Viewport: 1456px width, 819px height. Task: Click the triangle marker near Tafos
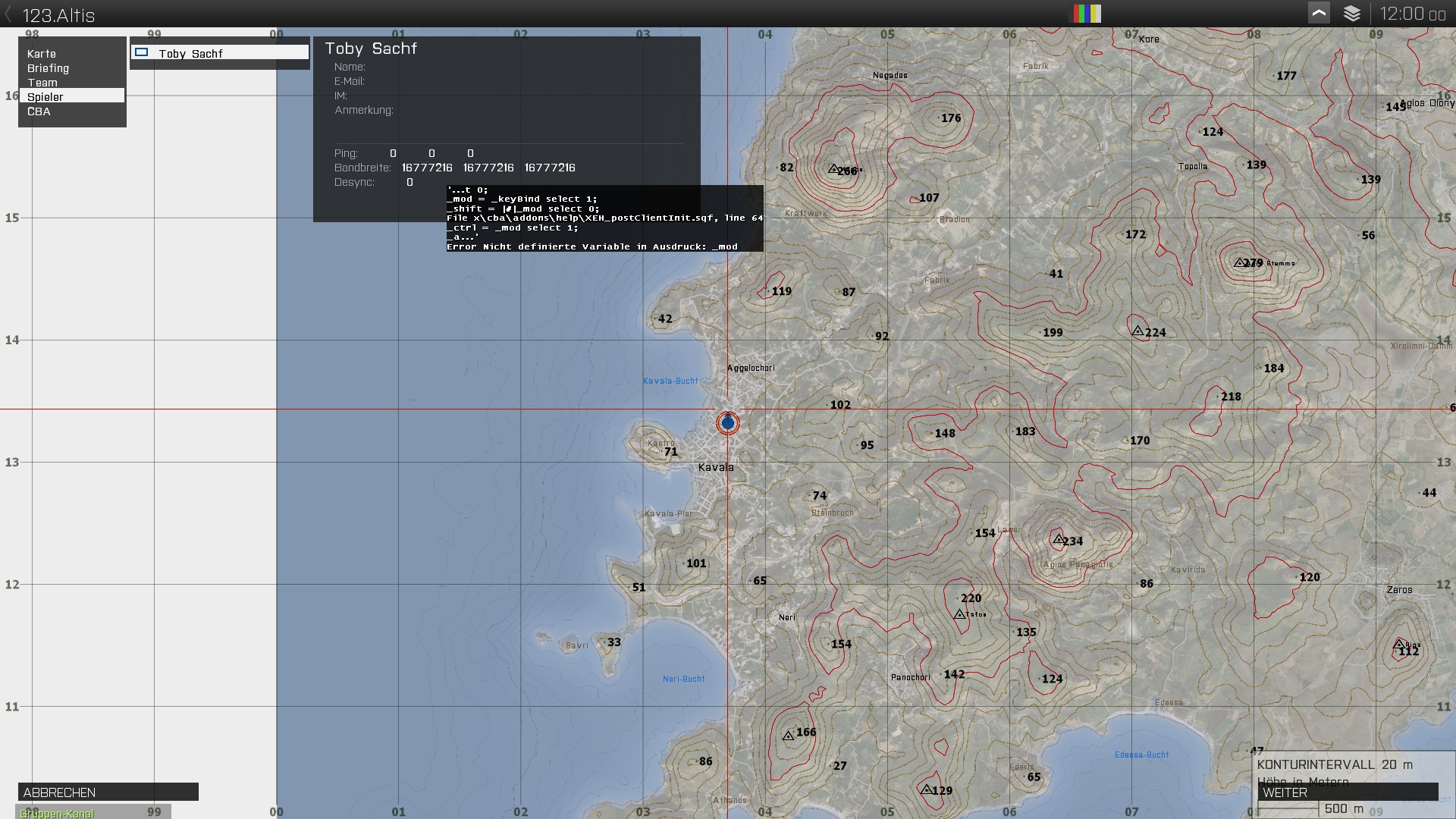click(x=959, y=614)
